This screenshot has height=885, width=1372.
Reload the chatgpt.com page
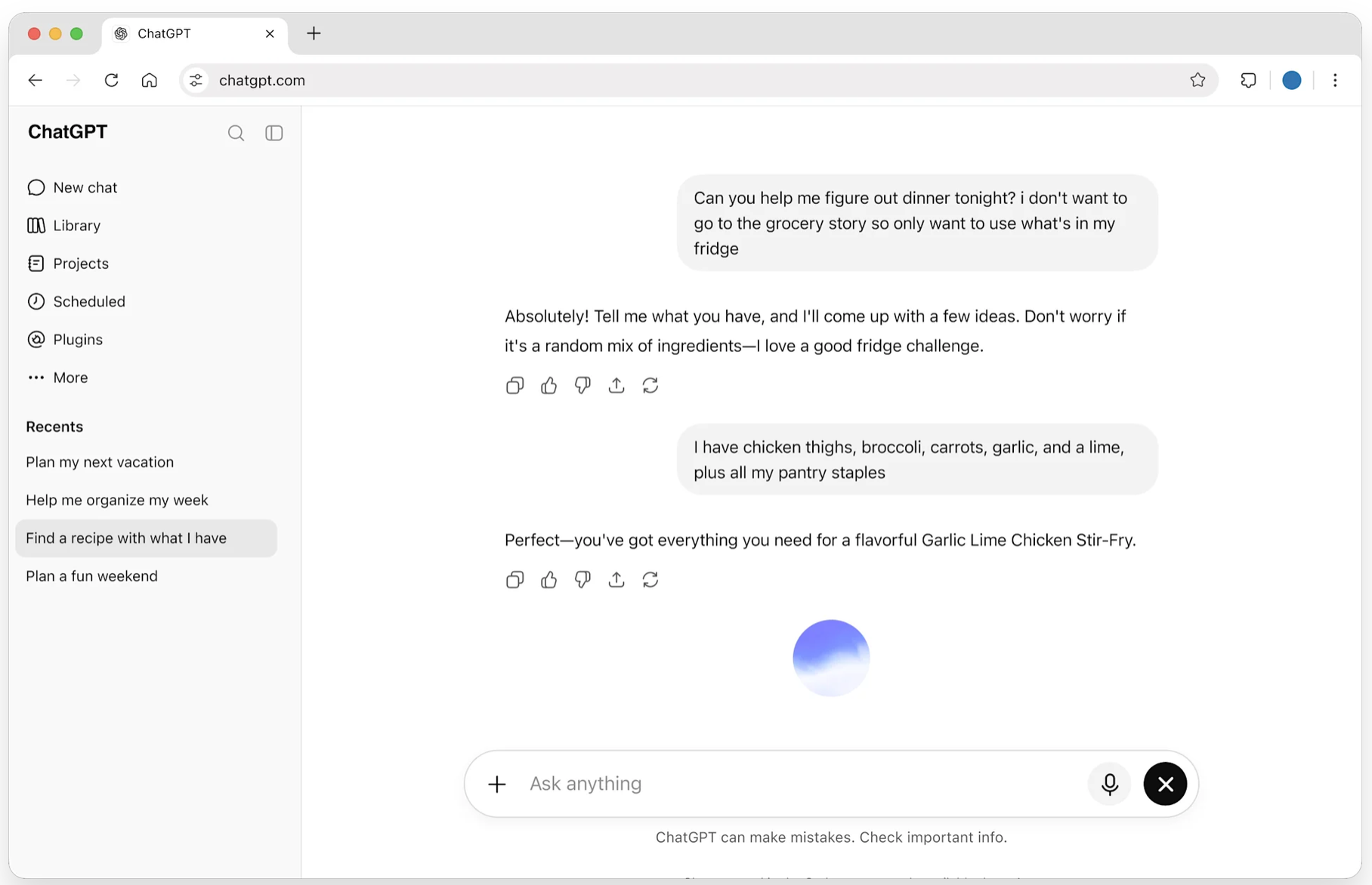pos(111,80)
